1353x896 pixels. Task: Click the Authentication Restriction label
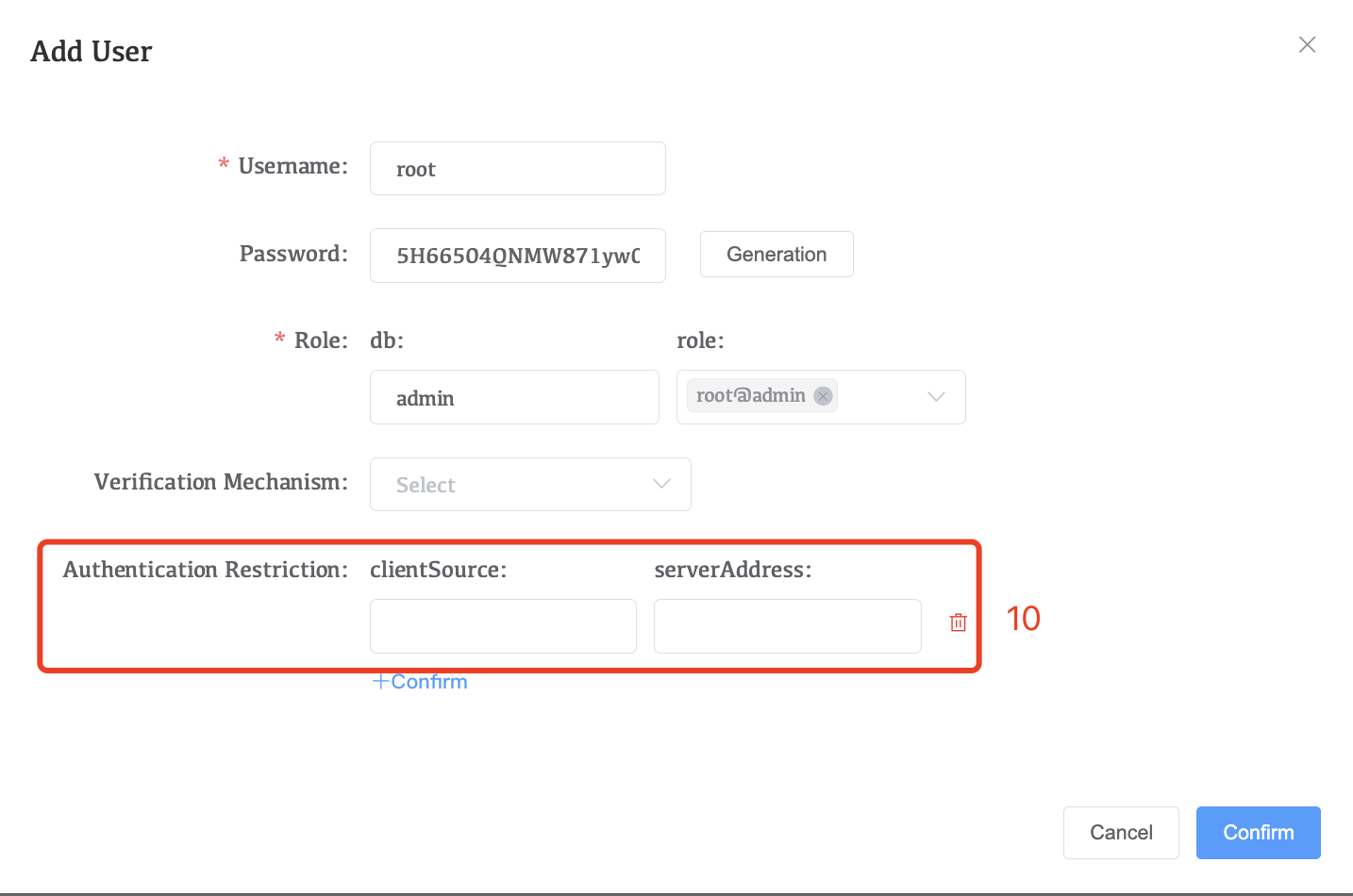coord(205,570)
